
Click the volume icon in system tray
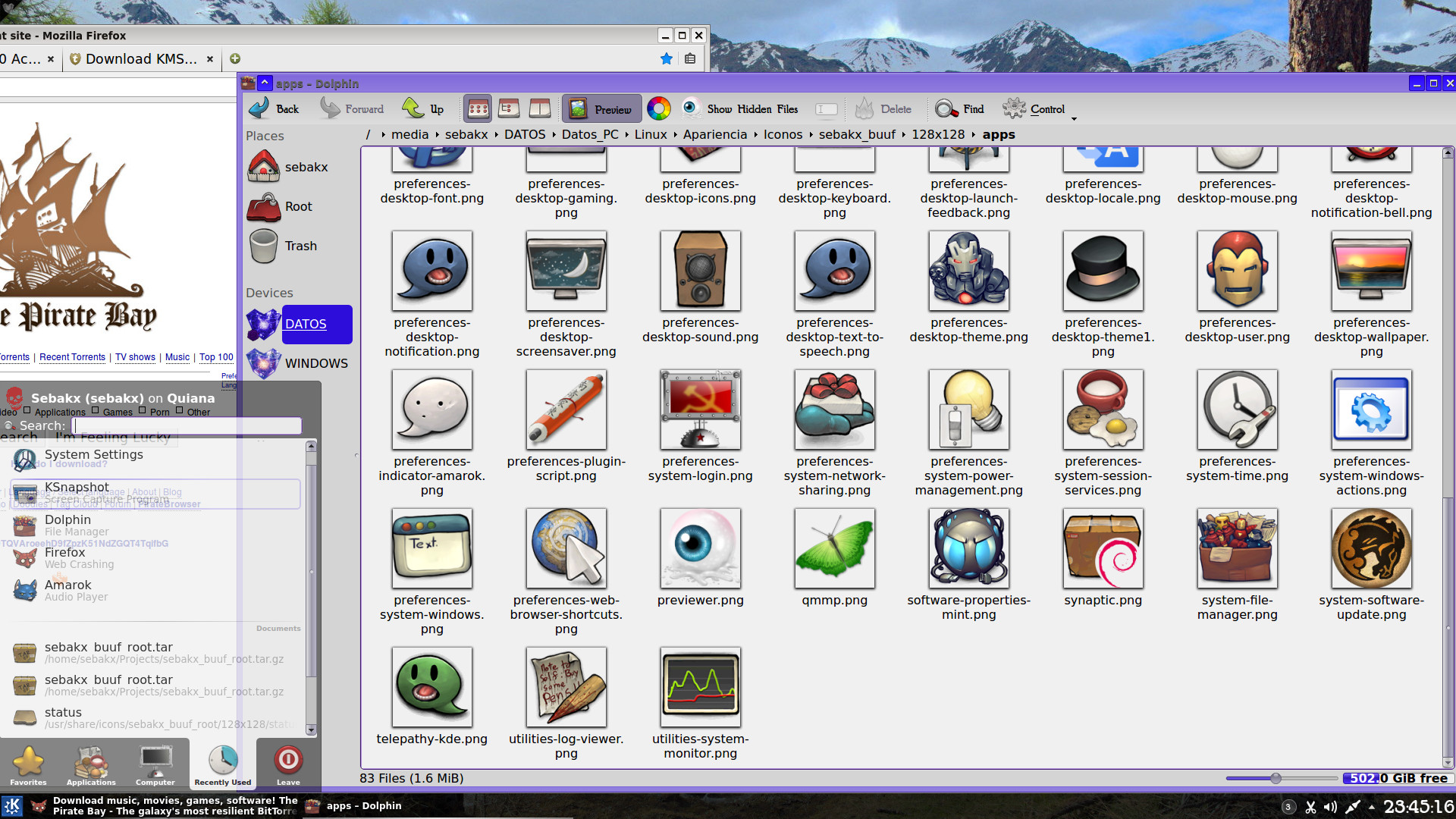coord(1330,807)
